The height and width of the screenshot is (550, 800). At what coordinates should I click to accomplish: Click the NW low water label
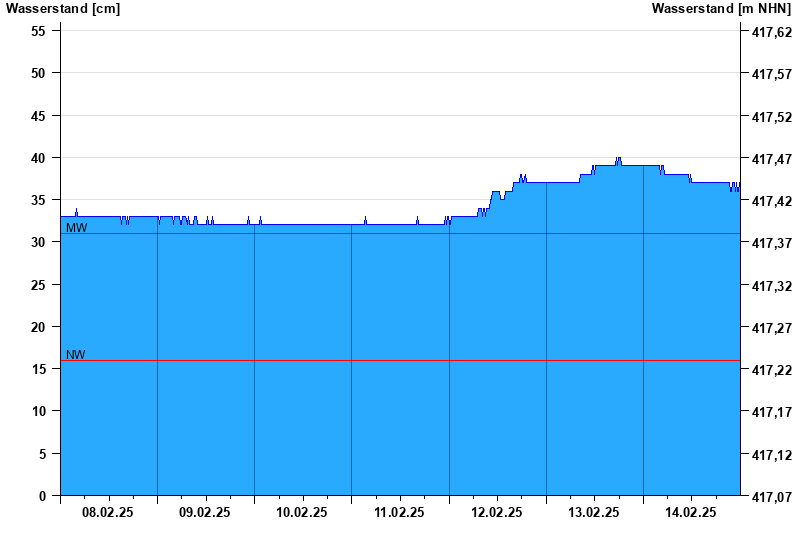[75, 354]
